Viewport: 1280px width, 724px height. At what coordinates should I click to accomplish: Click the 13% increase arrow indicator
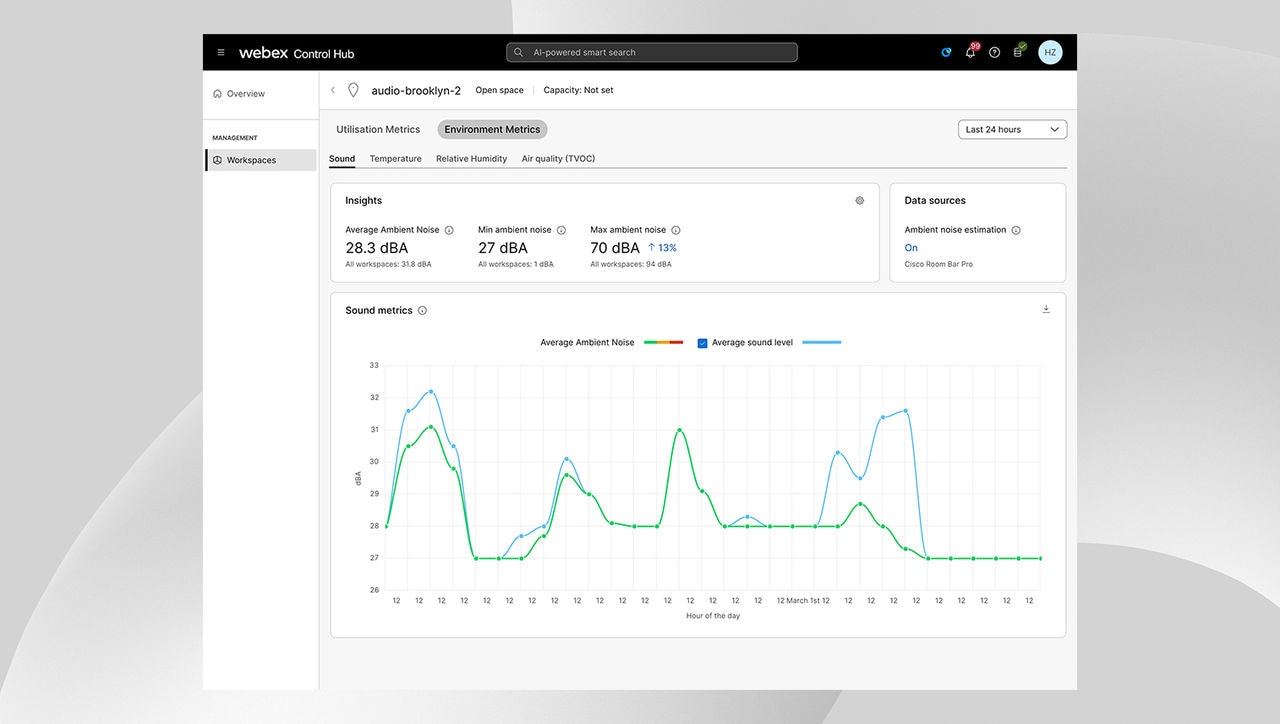point(662,248)
